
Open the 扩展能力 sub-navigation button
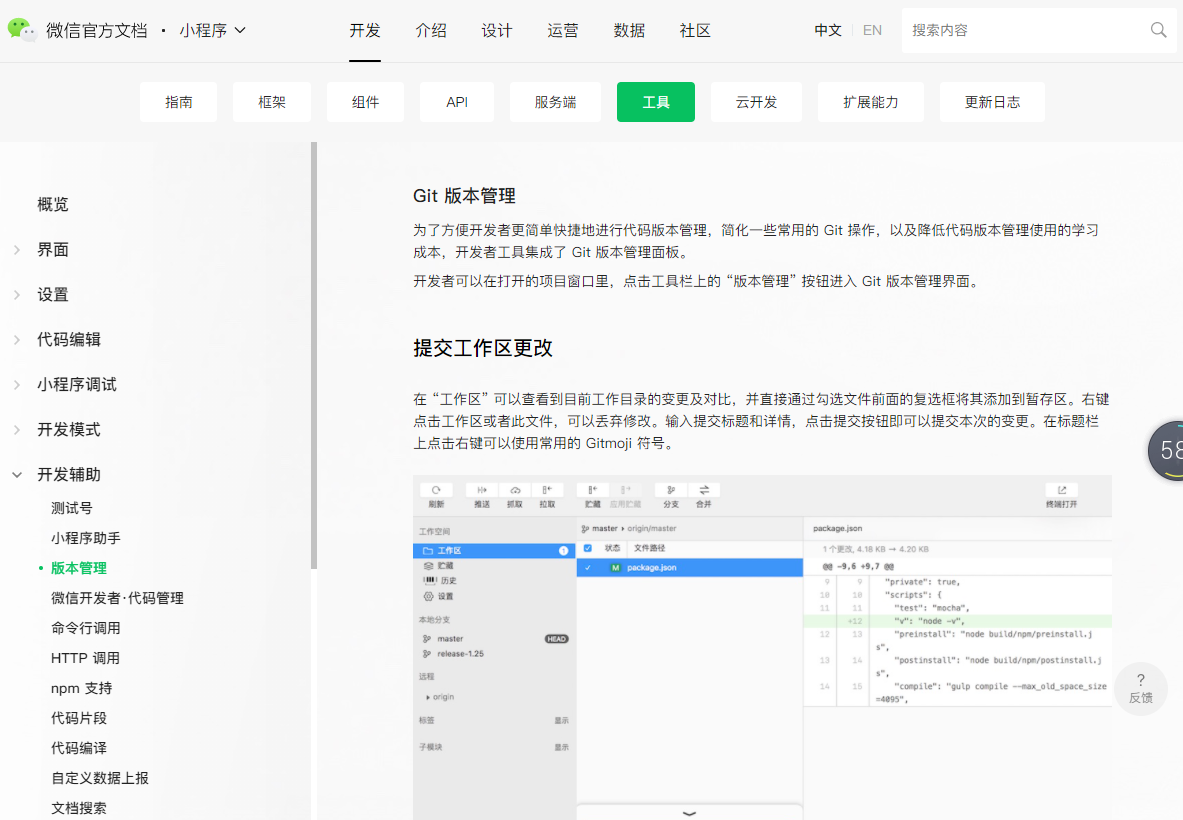point(871,102)
